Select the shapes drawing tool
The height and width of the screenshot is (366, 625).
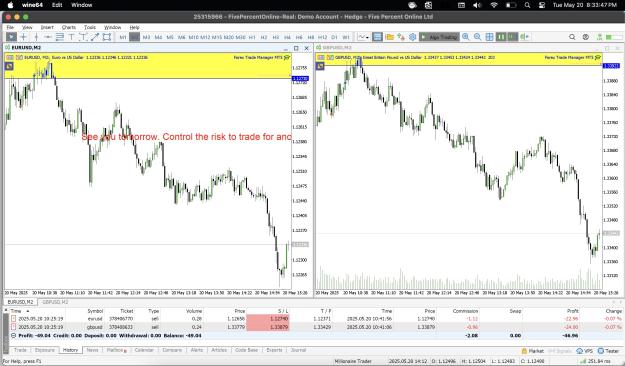106,37
